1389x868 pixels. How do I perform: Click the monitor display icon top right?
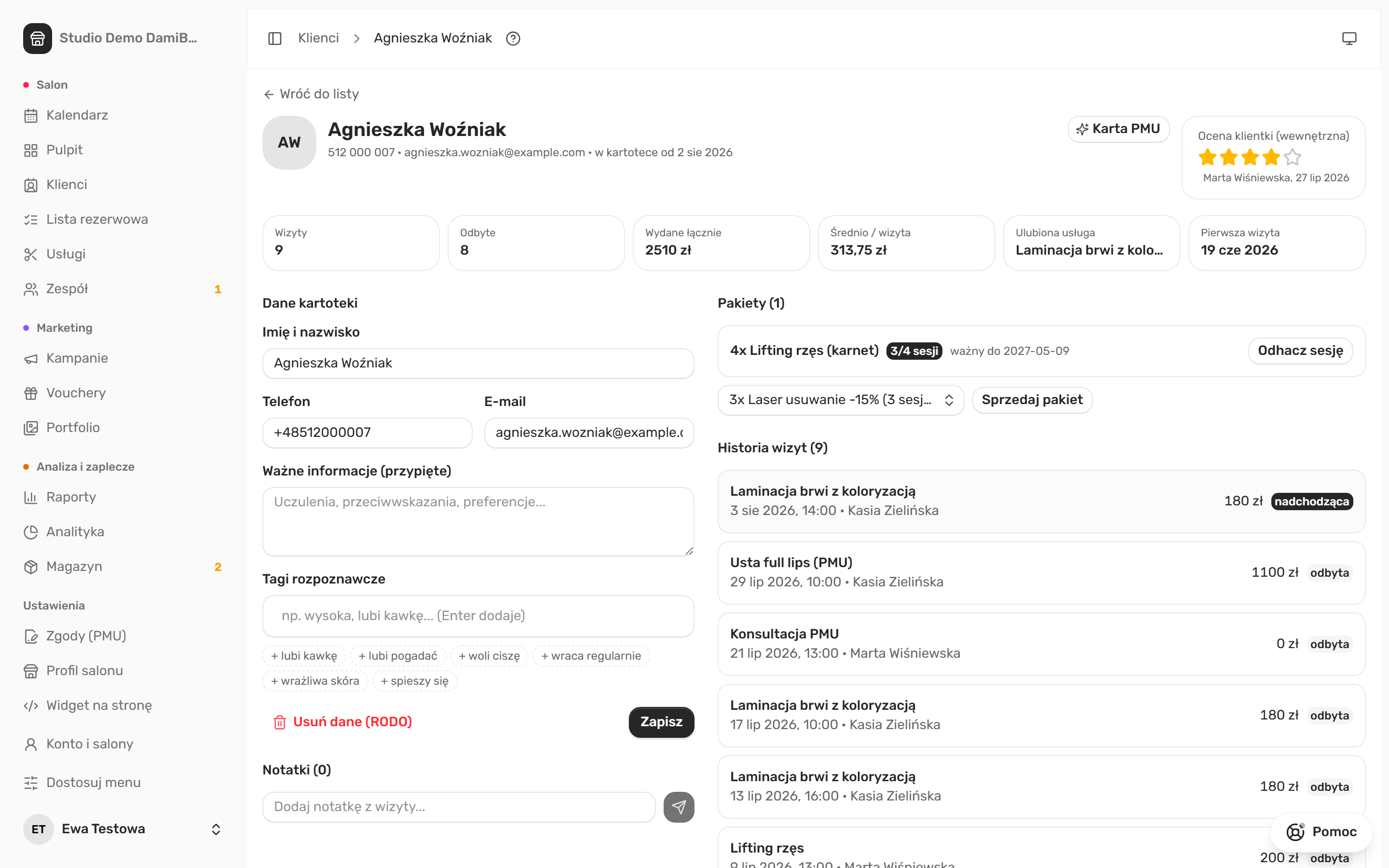tap(1349, 39)
